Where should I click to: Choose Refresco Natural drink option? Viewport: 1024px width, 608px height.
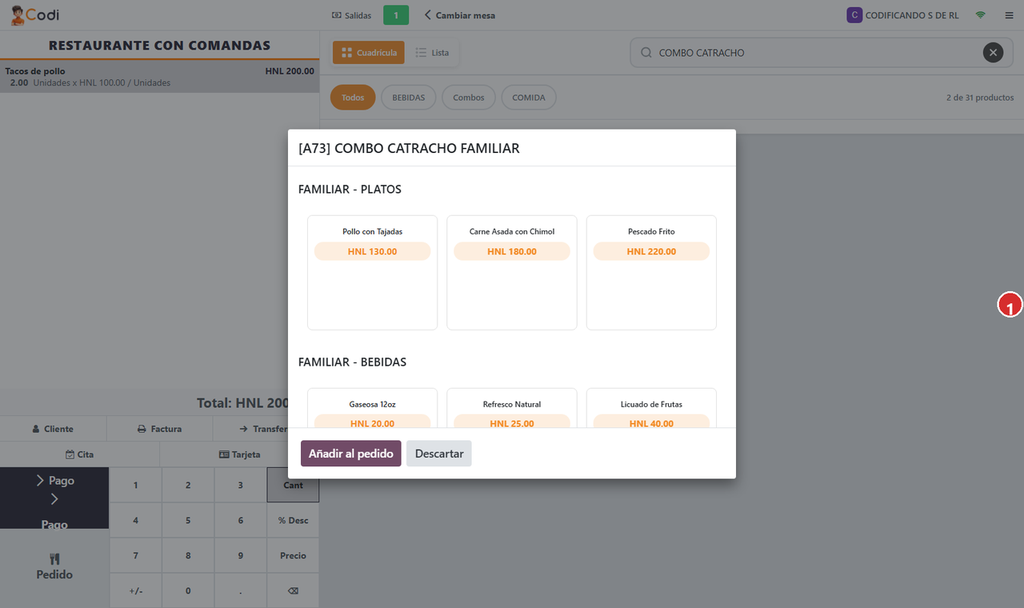coord(512,408)
